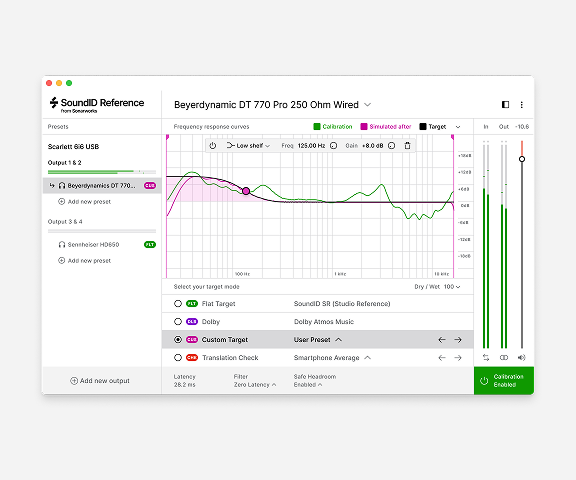This screenshot has width=576, height=480.
Task: Click the Beyerdynamic DT 770 Pro title
Action: [266, 105]
